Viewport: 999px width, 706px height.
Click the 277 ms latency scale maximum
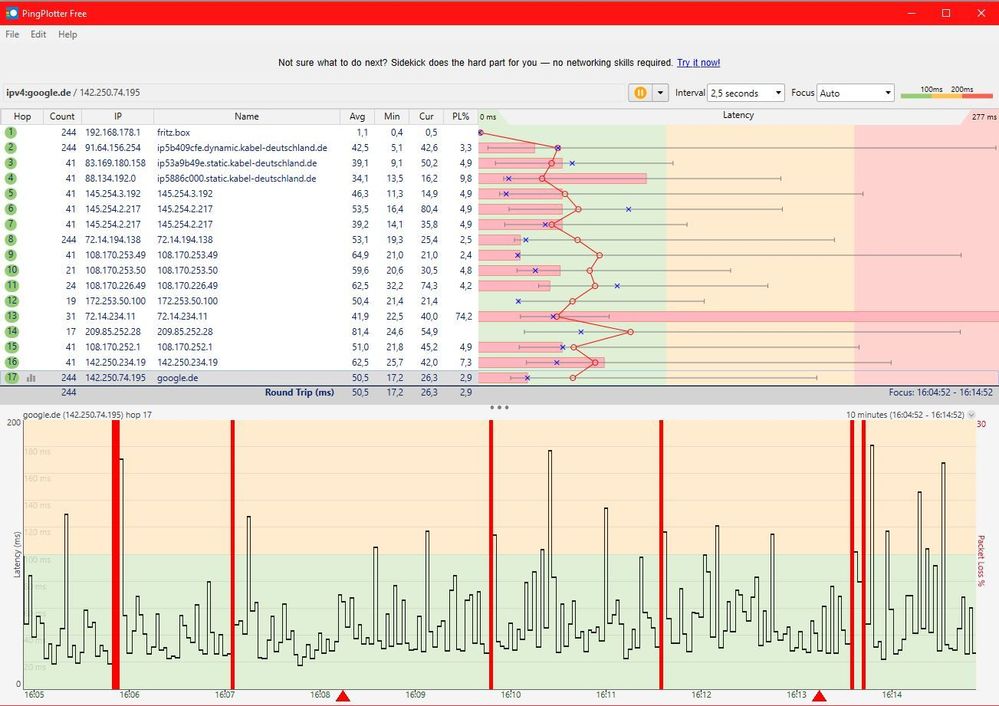click(x=984, y=117)
